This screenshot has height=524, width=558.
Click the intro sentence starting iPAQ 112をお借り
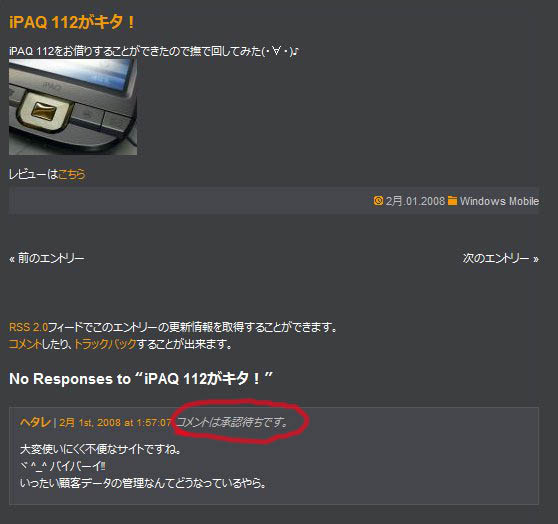(154, 51)
